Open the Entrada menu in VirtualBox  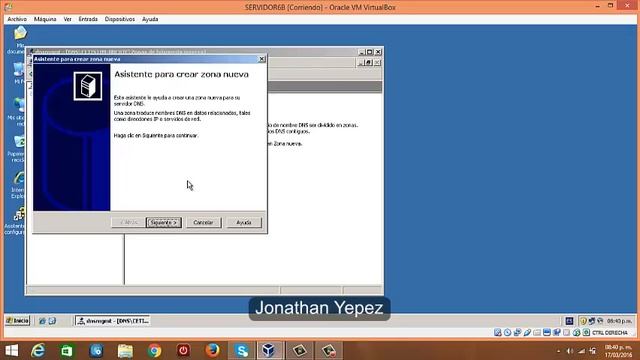(x=88, y=19)
